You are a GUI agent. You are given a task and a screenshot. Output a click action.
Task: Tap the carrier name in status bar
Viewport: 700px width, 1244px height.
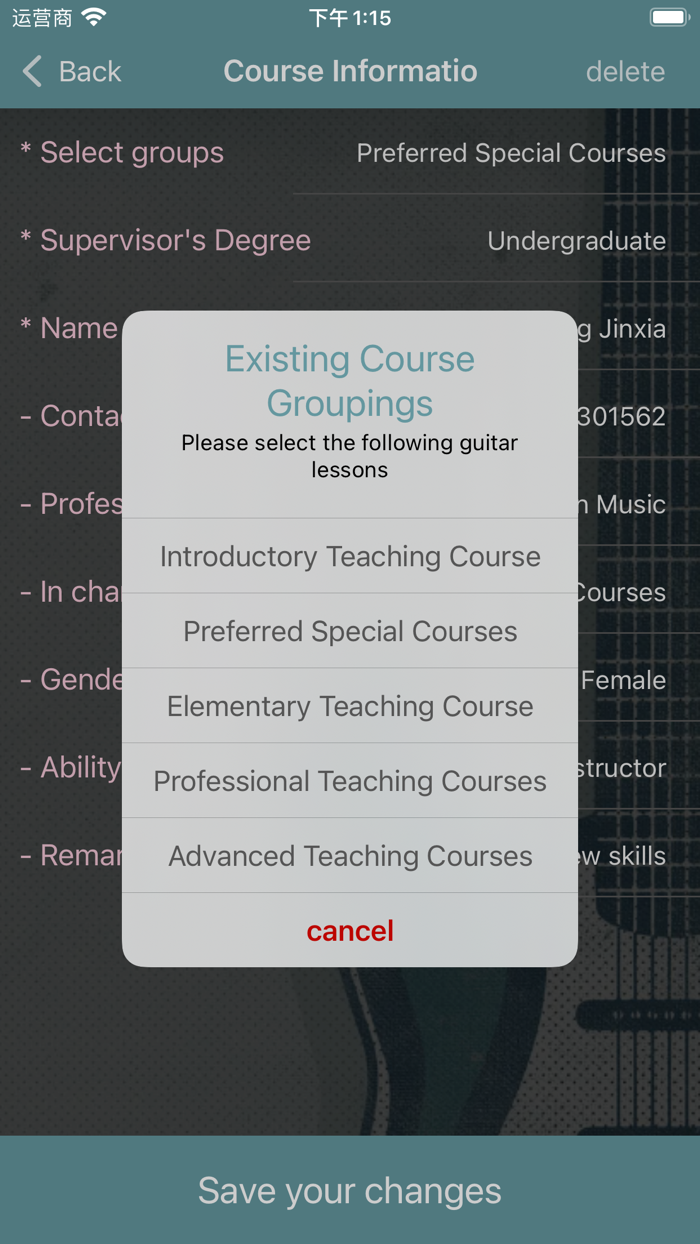point(42,17)
